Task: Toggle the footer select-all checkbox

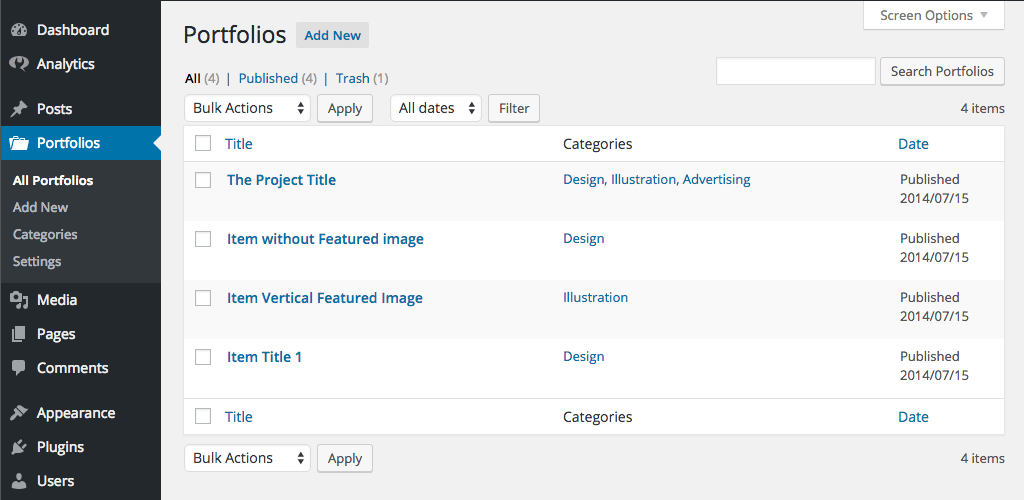Action: pyautogui.click(x=203, y=416)
